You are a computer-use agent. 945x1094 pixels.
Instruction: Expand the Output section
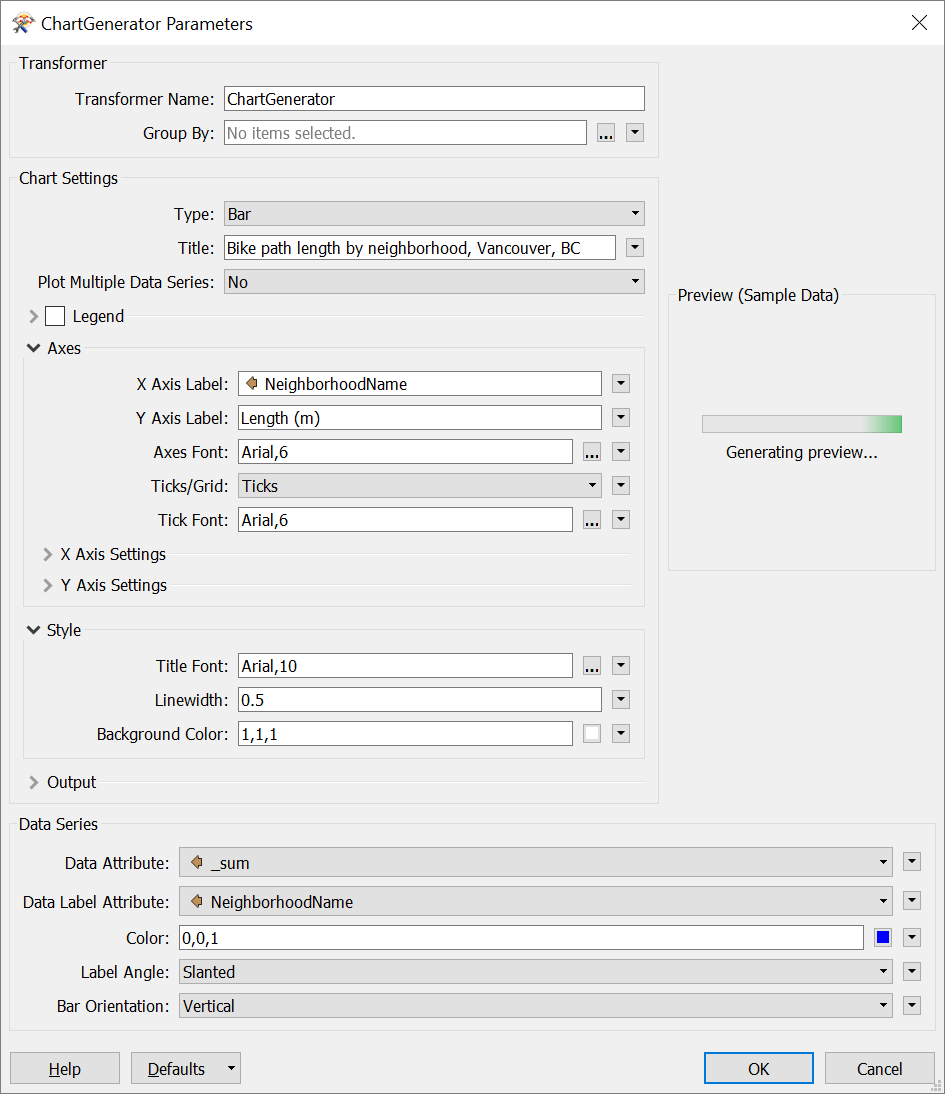tap(34, 783)
